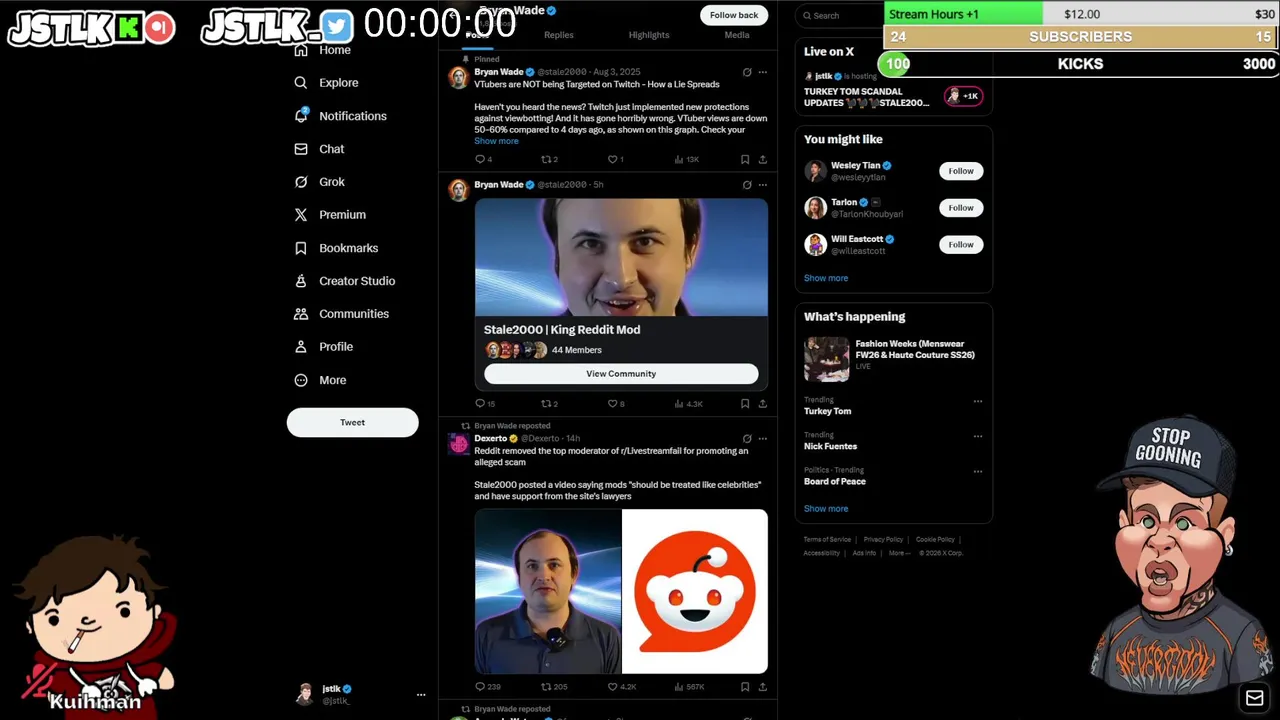Open Terms of Service link

tap(827, 540)
